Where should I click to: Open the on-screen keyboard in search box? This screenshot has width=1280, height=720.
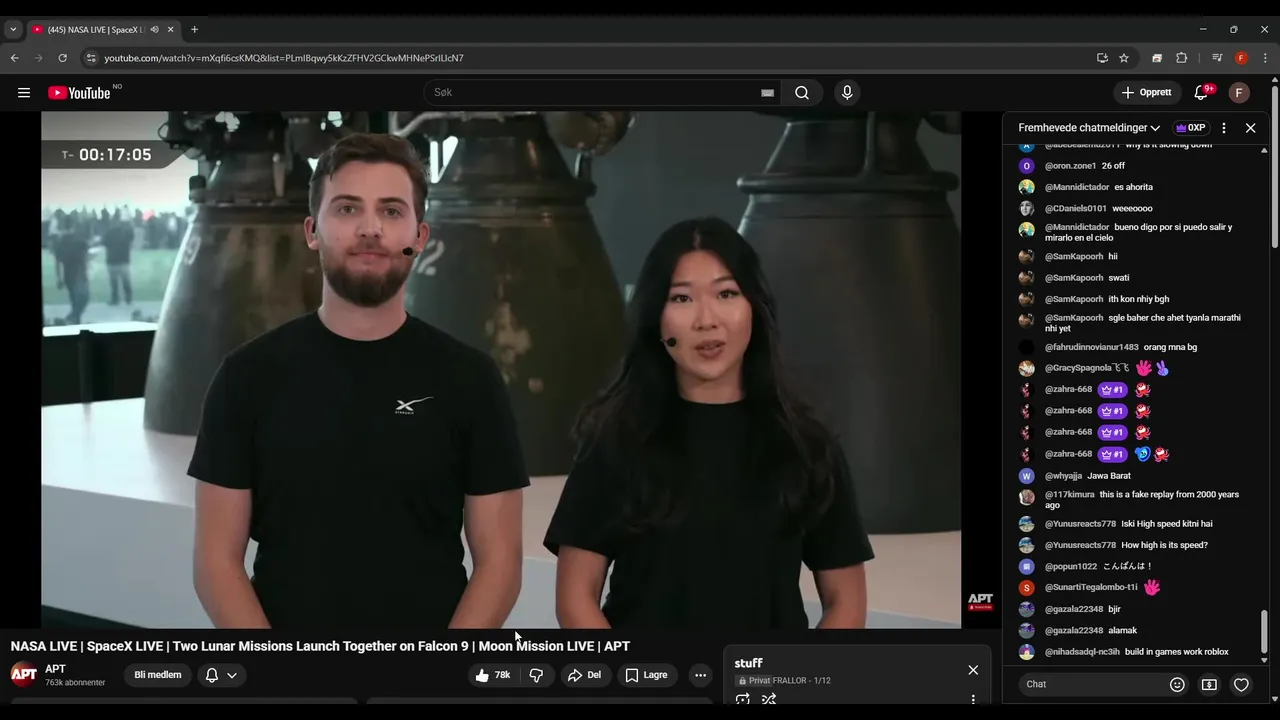pyautogui.click(x=767, y=93)
